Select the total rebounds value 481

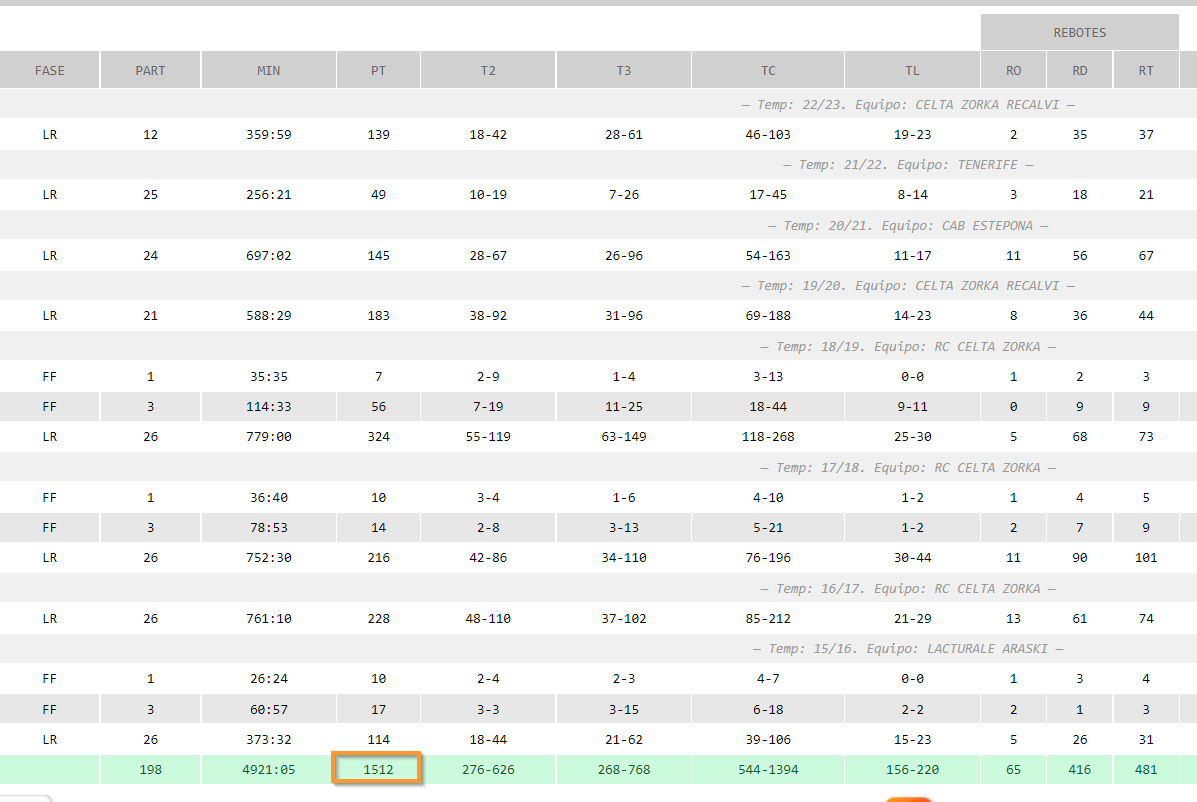(x=1146, y=769)
